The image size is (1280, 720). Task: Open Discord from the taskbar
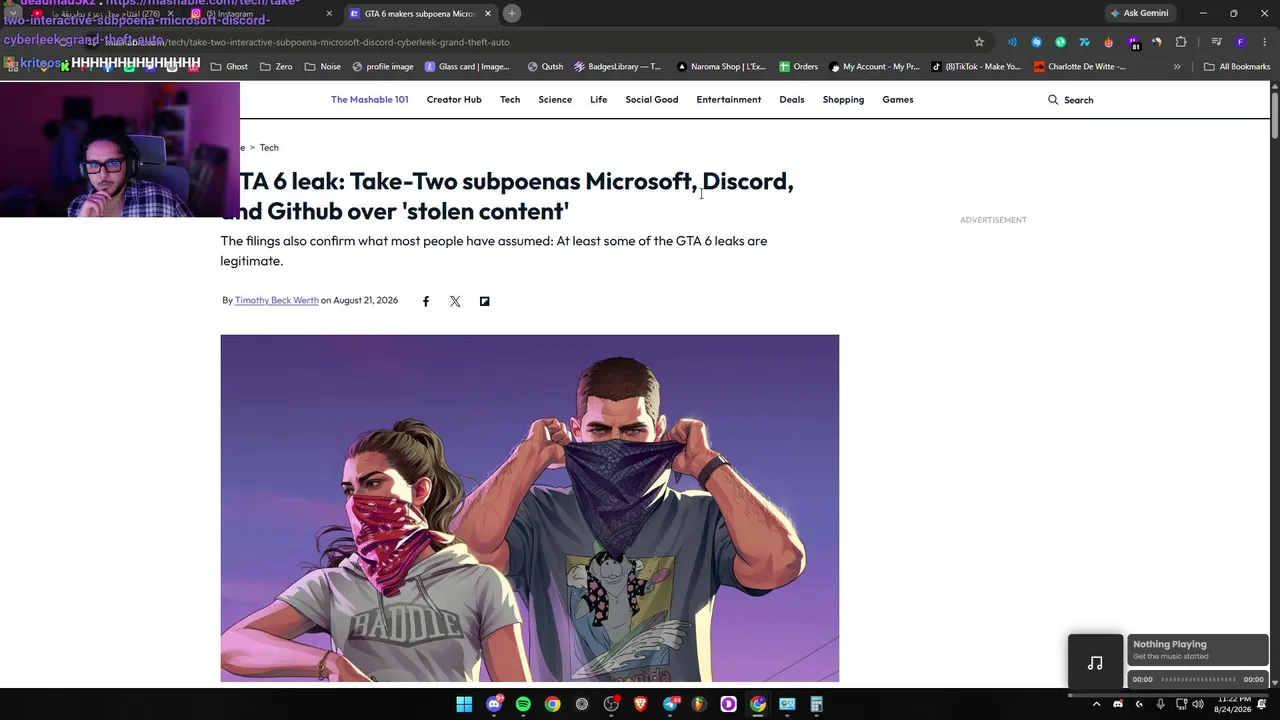(x=494, y=704)
